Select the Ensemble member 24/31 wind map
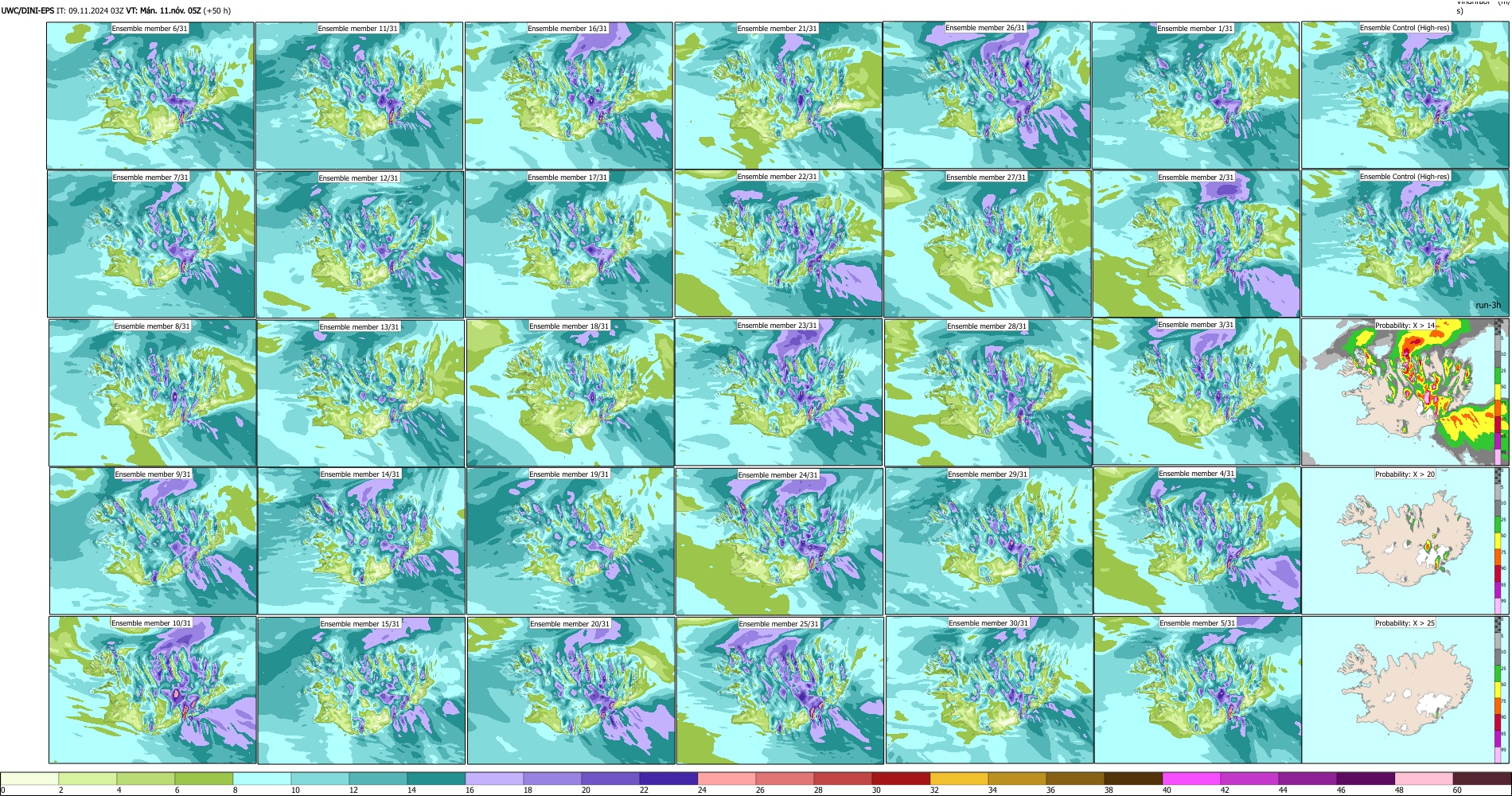 point(779,541)
